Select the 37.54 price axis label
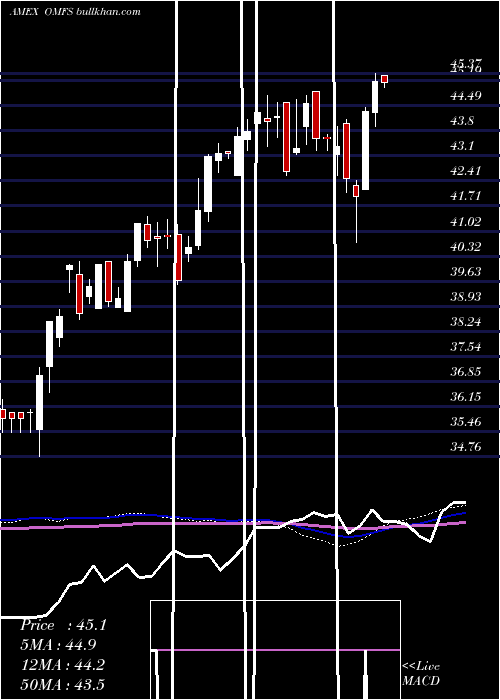Screen dimensions: 500x700 pyautogui.click(x=466, y=346)
